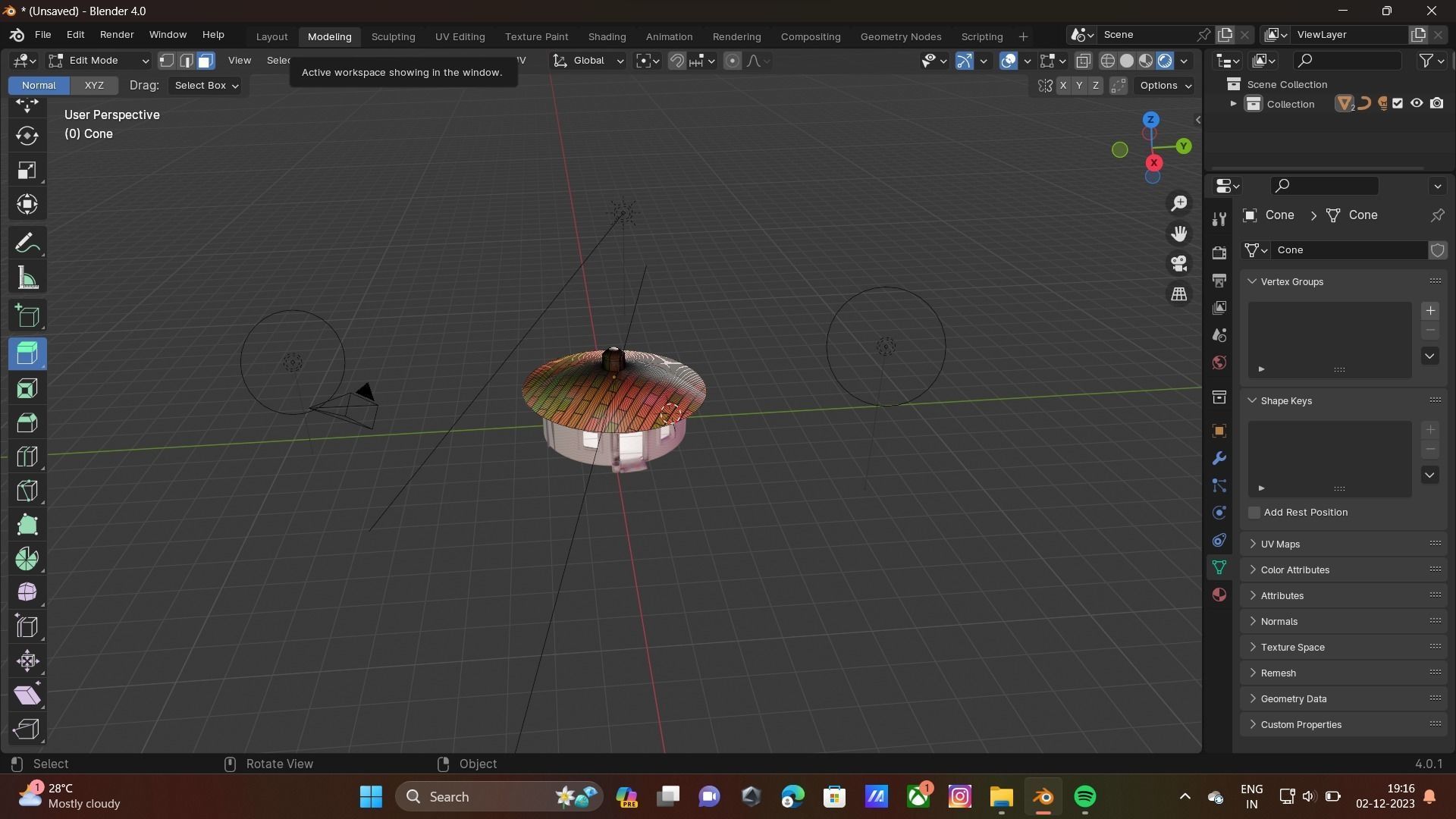Open the File menu
1456x819 pixels.
point(42,35)
